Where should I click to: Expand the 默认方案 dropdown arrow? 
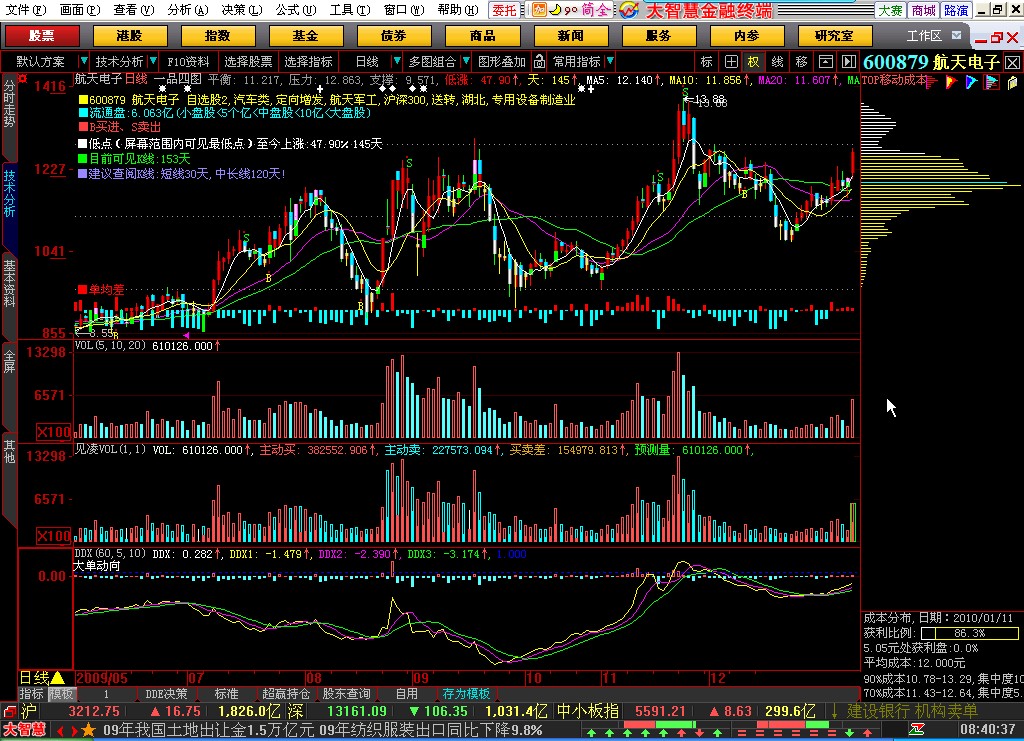(x=83, y=61)
